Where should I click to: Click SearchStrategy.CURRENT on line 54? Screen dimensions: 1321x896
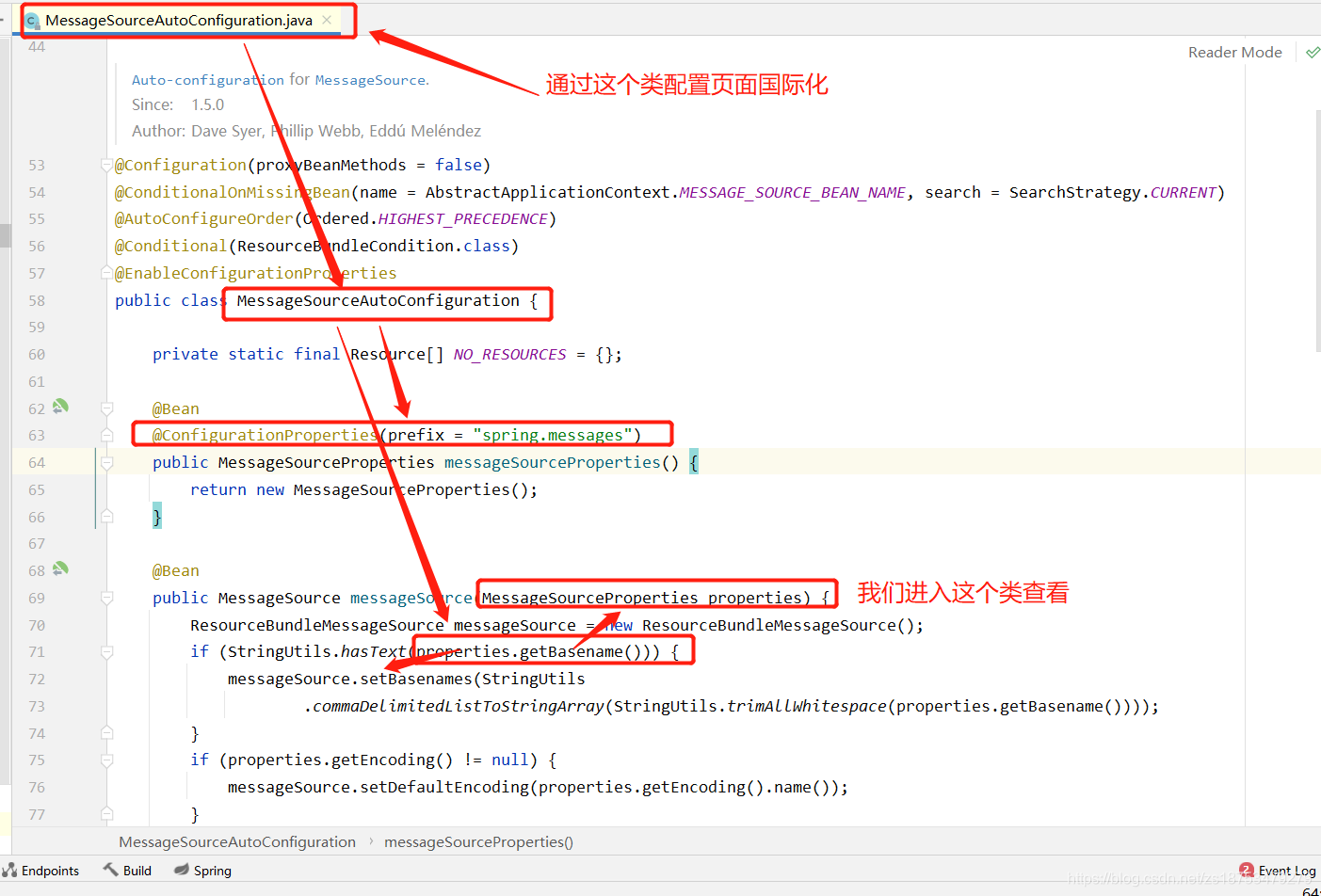coord(1113,192)
